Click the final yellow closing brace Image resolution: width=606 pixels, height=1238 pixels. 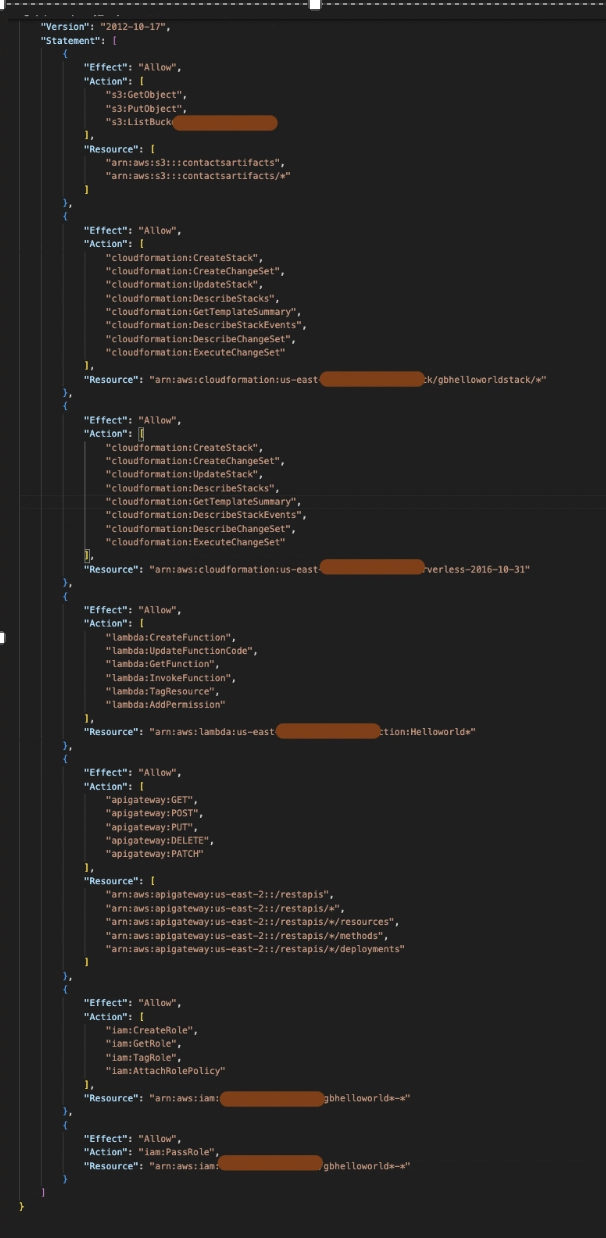pyautogui.click(x=22, y=1206)
